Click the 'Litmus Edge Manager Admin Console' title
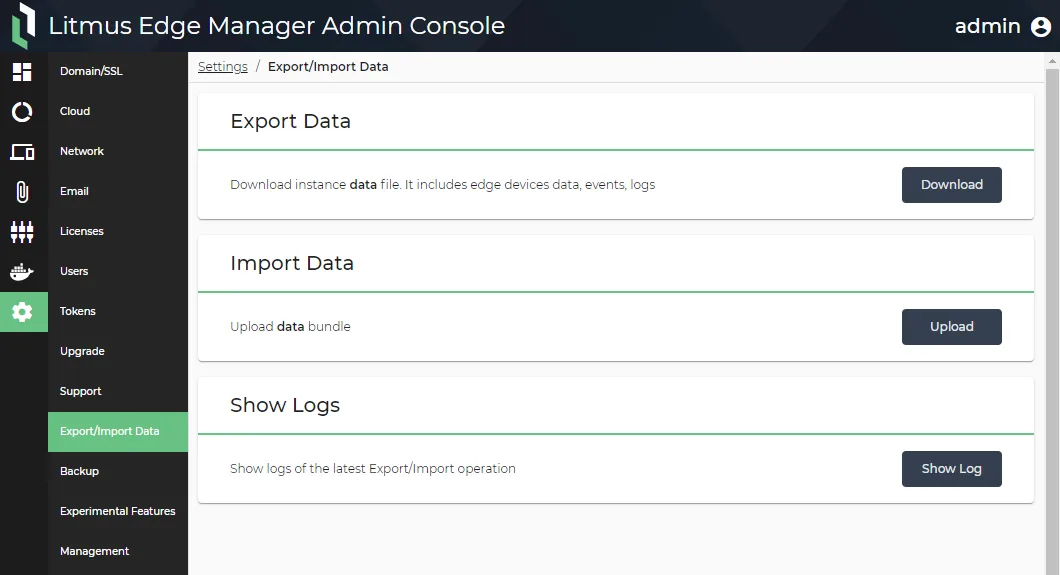 pos(276,26)
